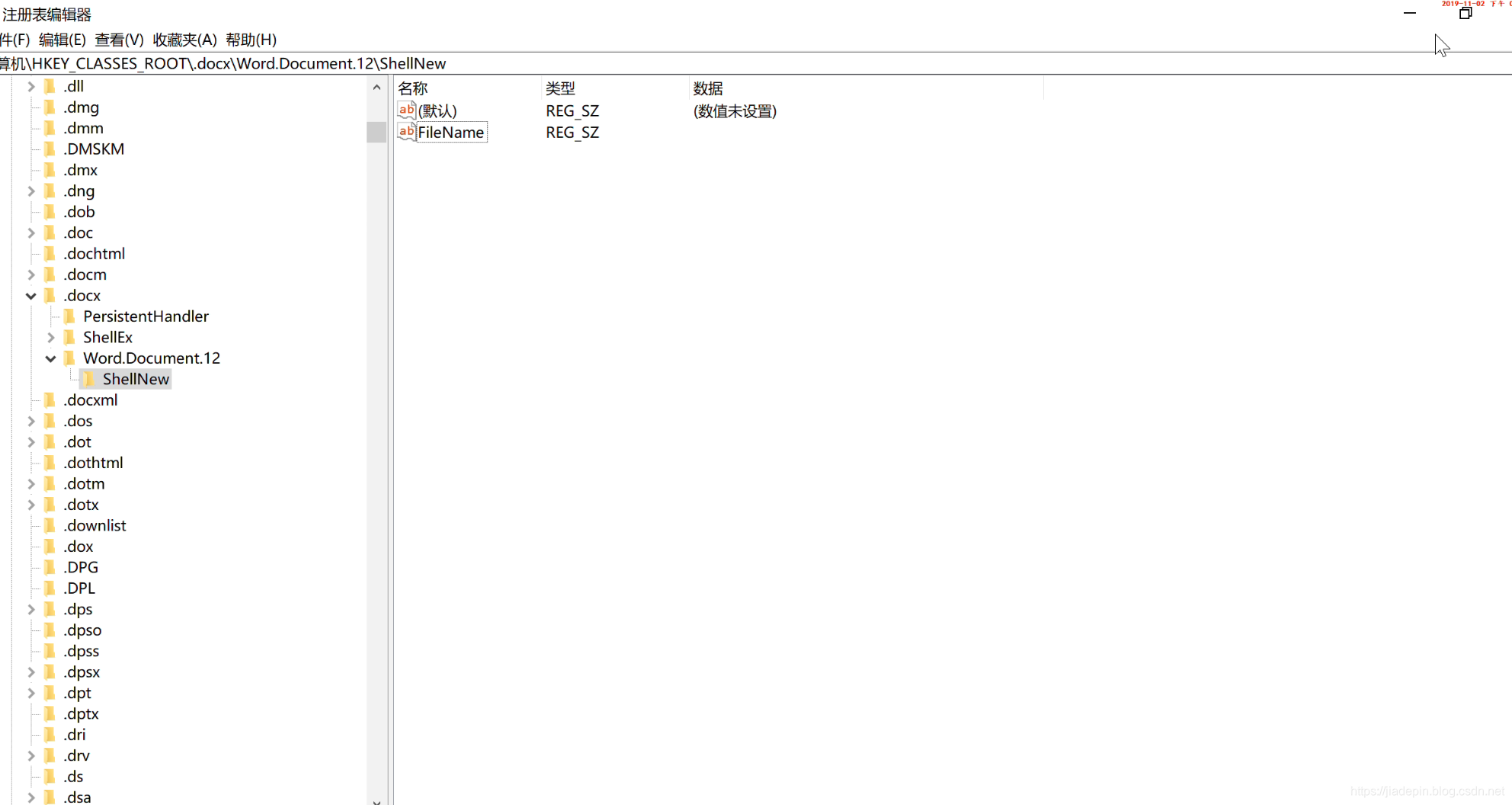Image resolution: width=1512 pixels, height=805 pixels.
Task: Collapse the Word.Document.12 key
Action: [x=51, y=358]
